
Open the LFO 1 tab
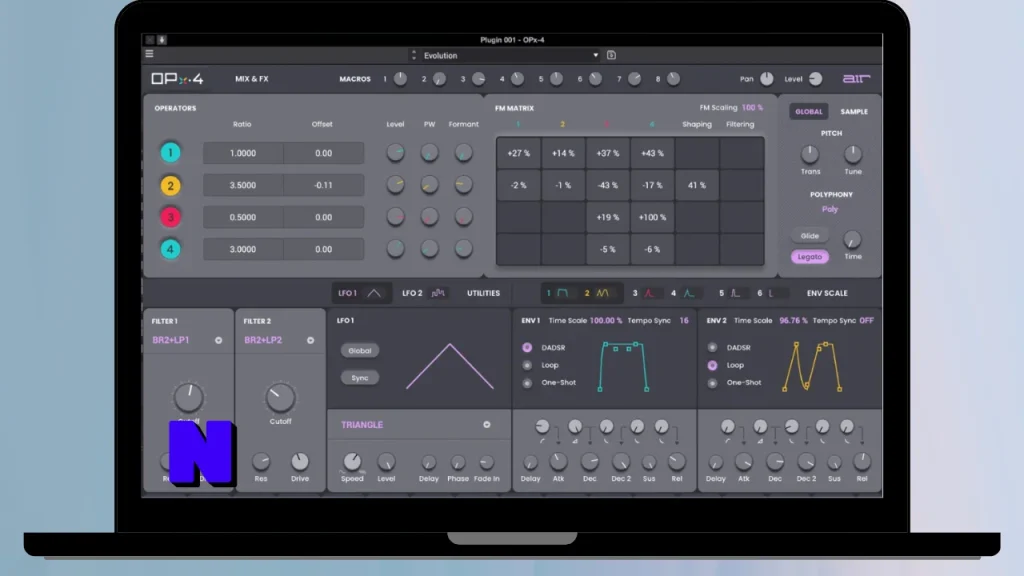click(x=361, y=293)
